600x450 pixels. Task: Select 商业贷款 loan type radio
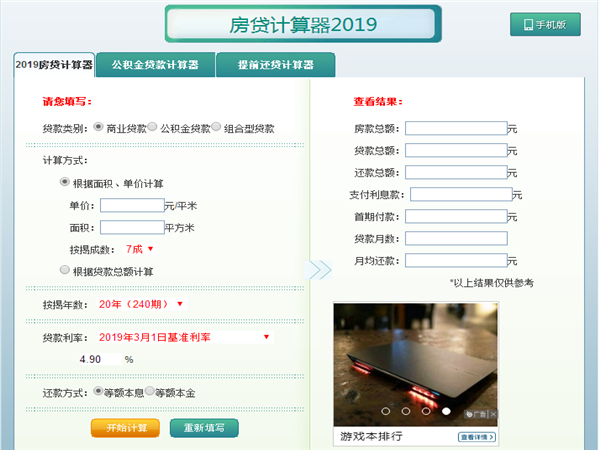pyautogui.click(x=98, y=127)
